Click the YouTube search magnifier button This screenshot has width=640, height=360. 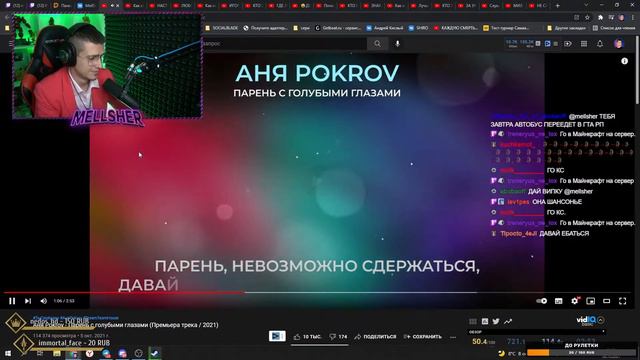point(377,44)
